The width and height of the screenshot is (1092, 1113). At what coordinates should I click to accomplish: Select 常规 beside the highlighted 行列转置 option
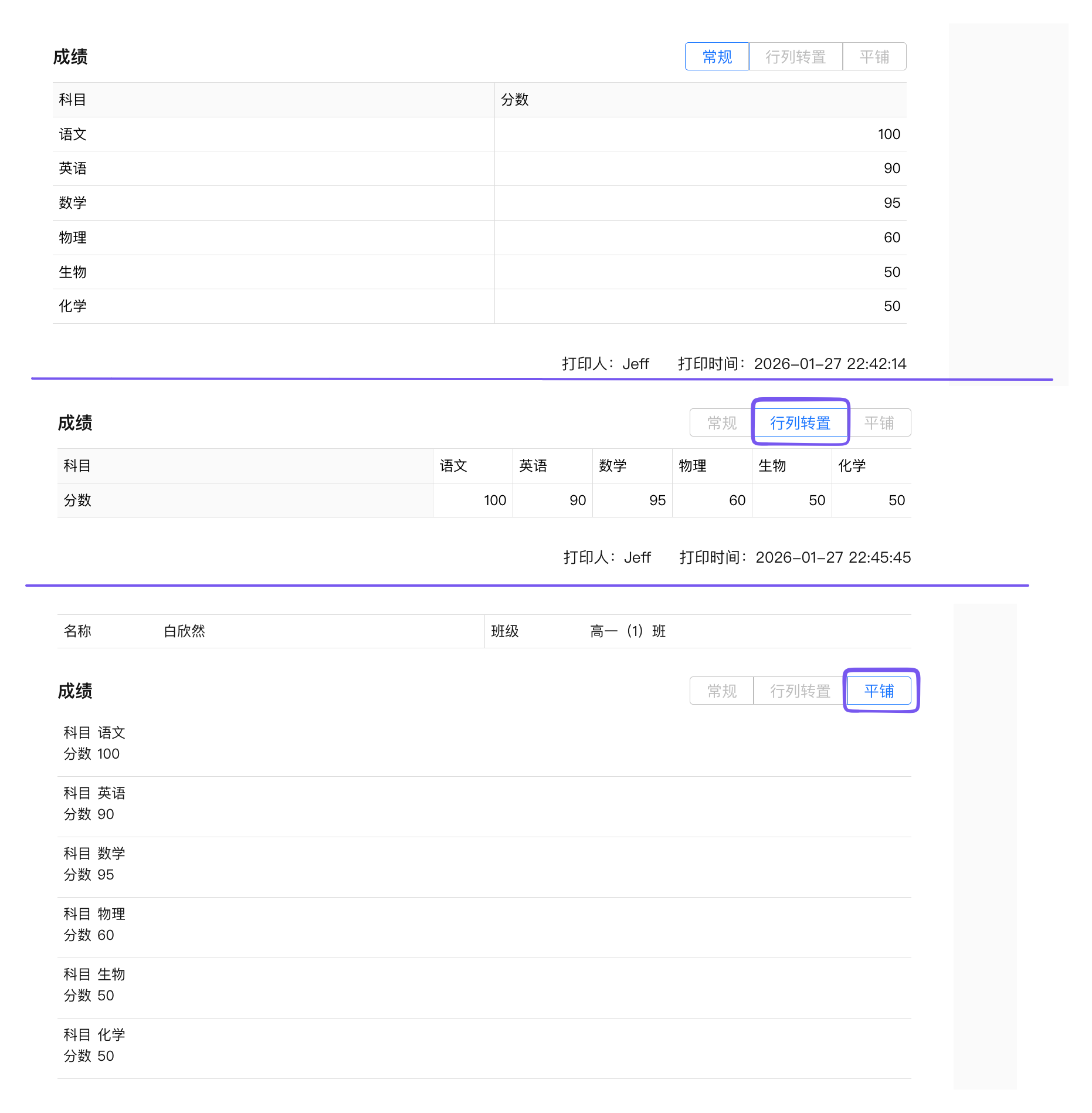pyautogui.click(x=721, y=423)
